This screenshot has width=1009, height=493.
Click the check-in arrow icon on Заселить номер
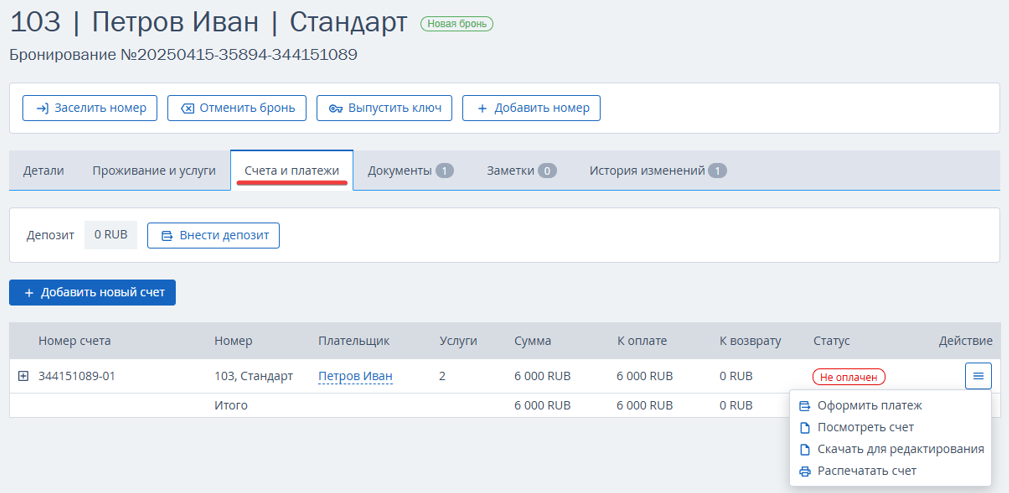click(42, 108)
